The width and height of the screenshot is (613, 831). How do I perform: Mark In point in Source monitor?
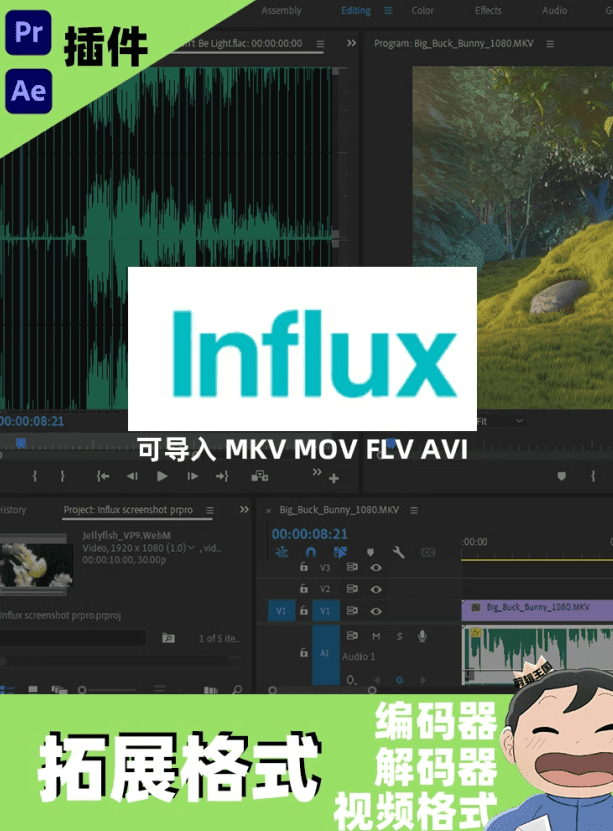(x=35, y=476)
